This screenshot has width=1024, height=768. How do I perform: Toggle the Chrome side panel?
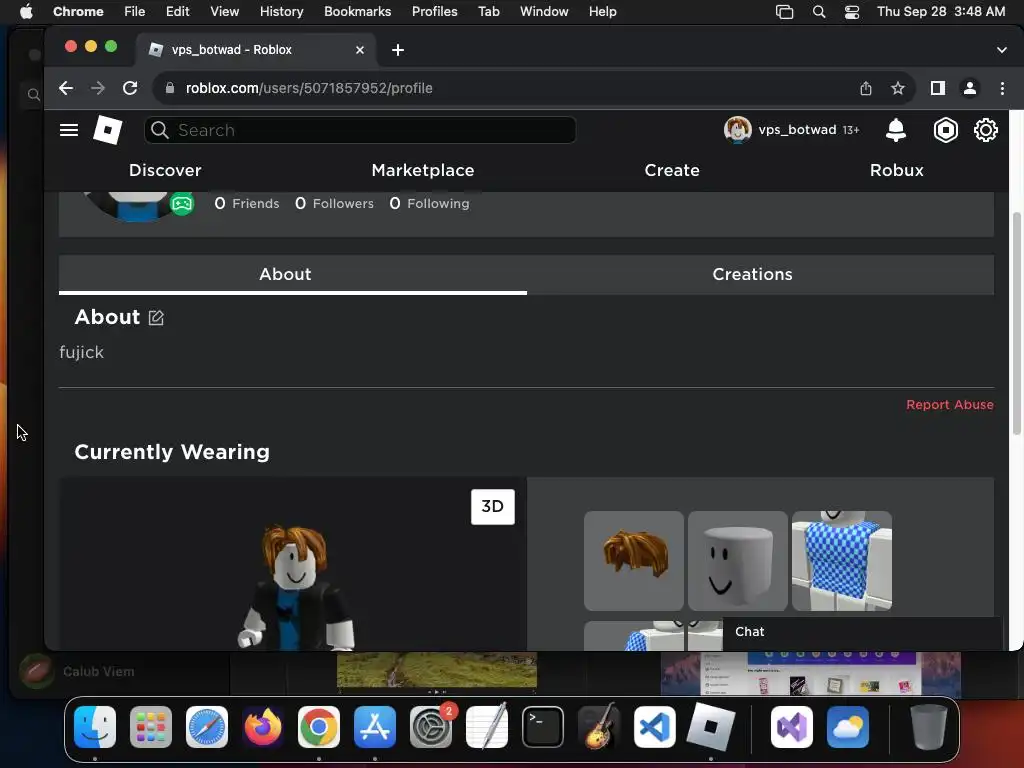937,88
